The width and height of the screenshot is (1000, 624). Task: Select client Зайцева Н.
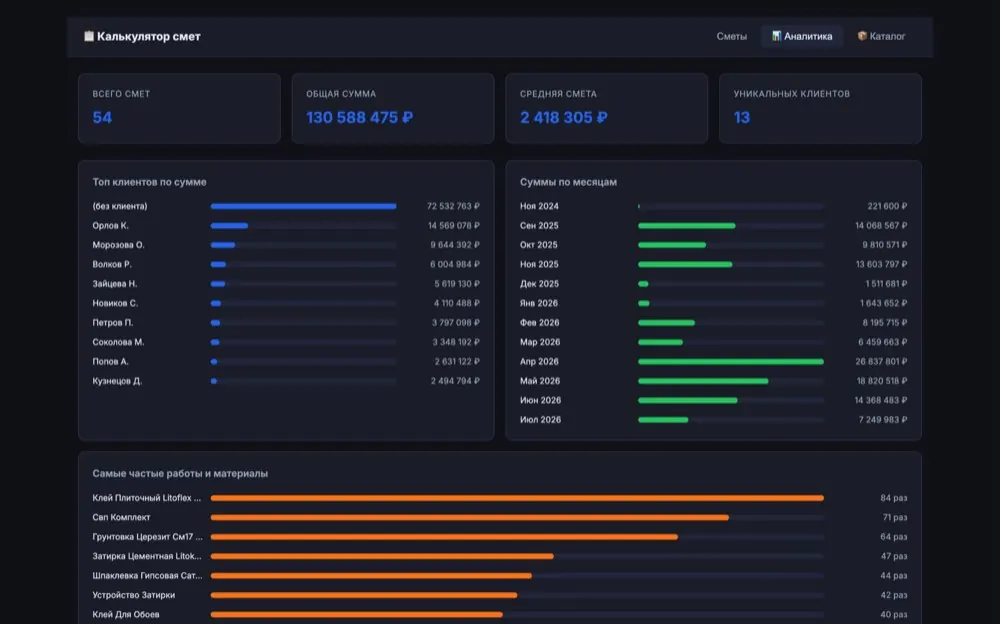[x=115, y=284]
